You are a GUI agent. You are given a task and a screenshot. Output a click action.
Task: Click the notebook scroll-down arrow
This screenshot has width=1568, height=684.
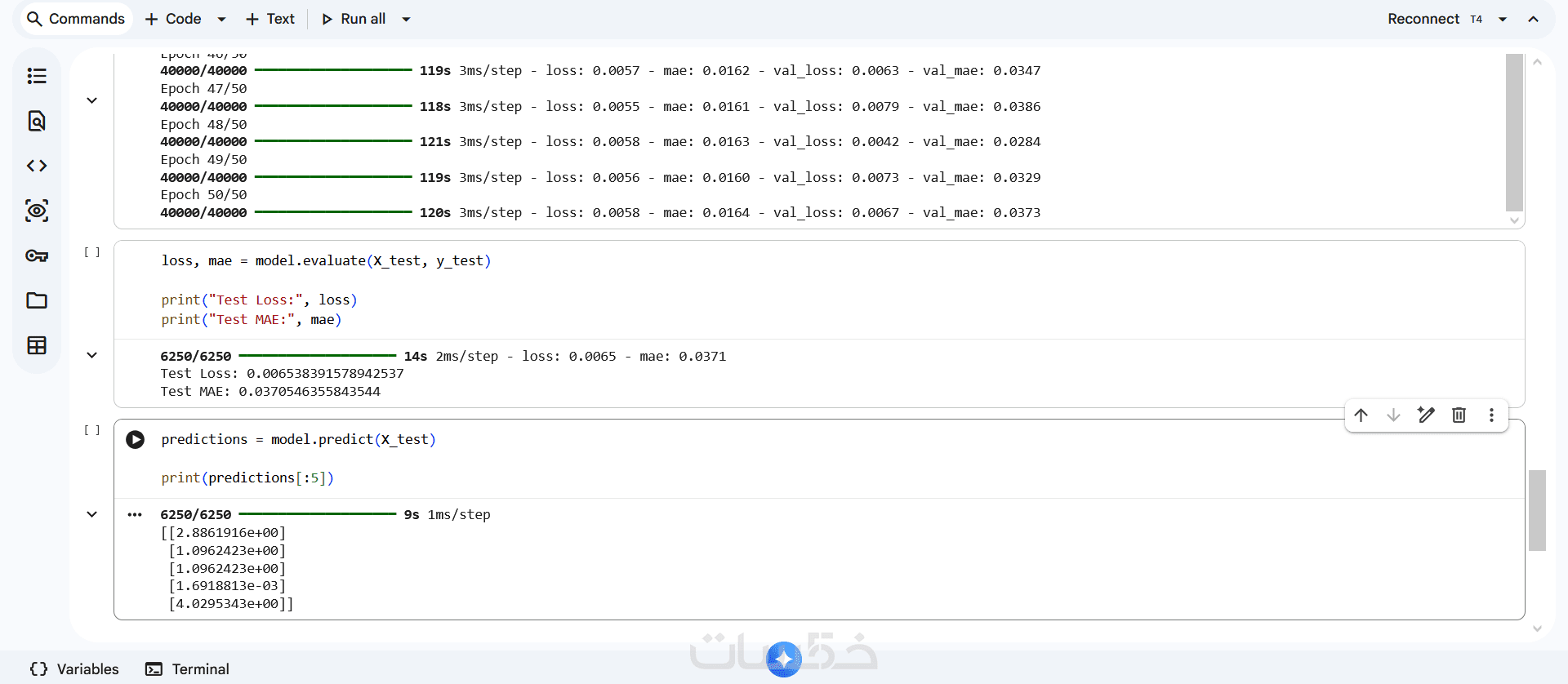coord(1537,629)
